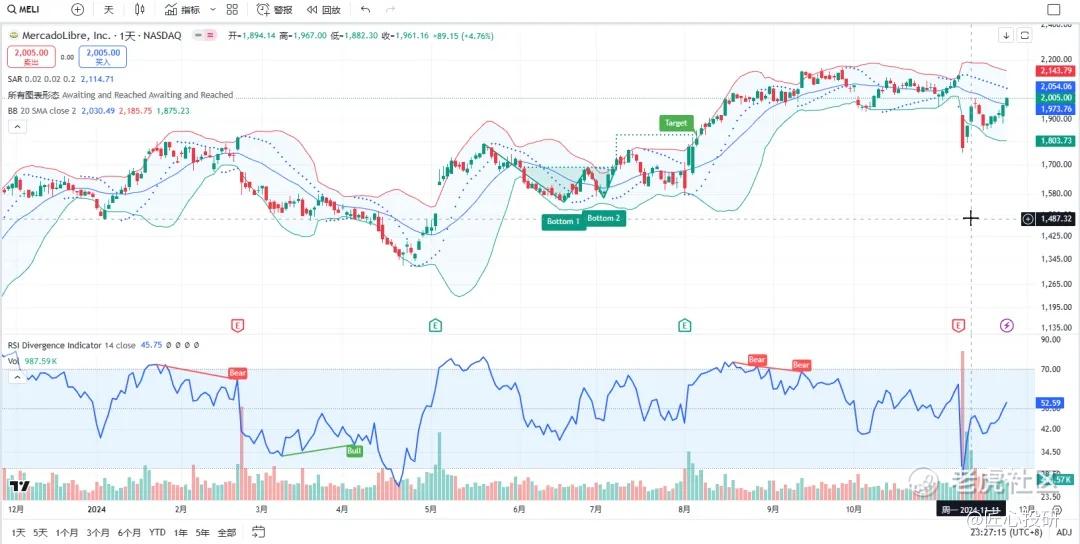Create an alert with the 警报 button

point(274,10)
